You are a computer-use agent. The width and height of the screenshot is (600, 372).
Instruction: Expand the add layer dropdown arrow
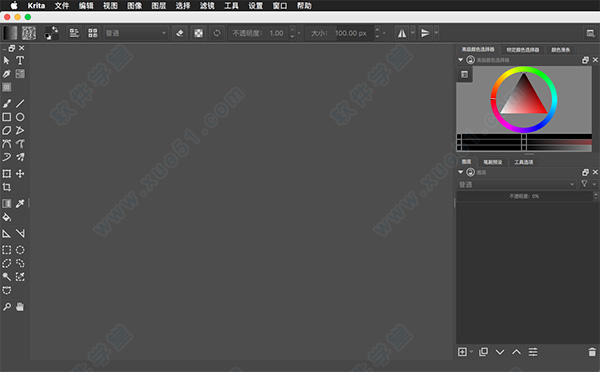point(471,352)
